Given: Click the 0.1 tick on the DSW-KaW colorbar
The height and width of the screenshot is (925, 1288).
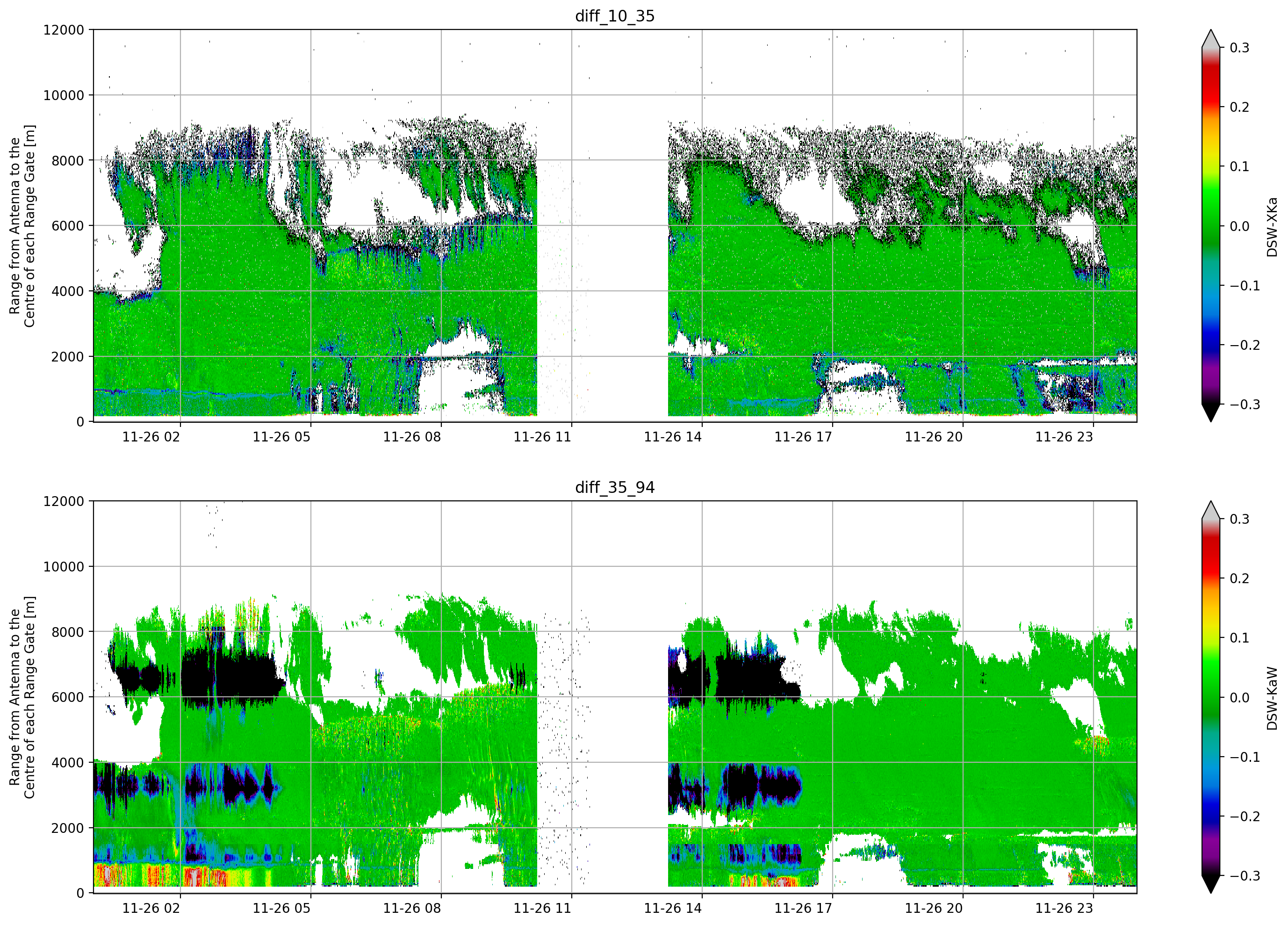Looking at the screenshot, I should click(x=1239, y=638).
